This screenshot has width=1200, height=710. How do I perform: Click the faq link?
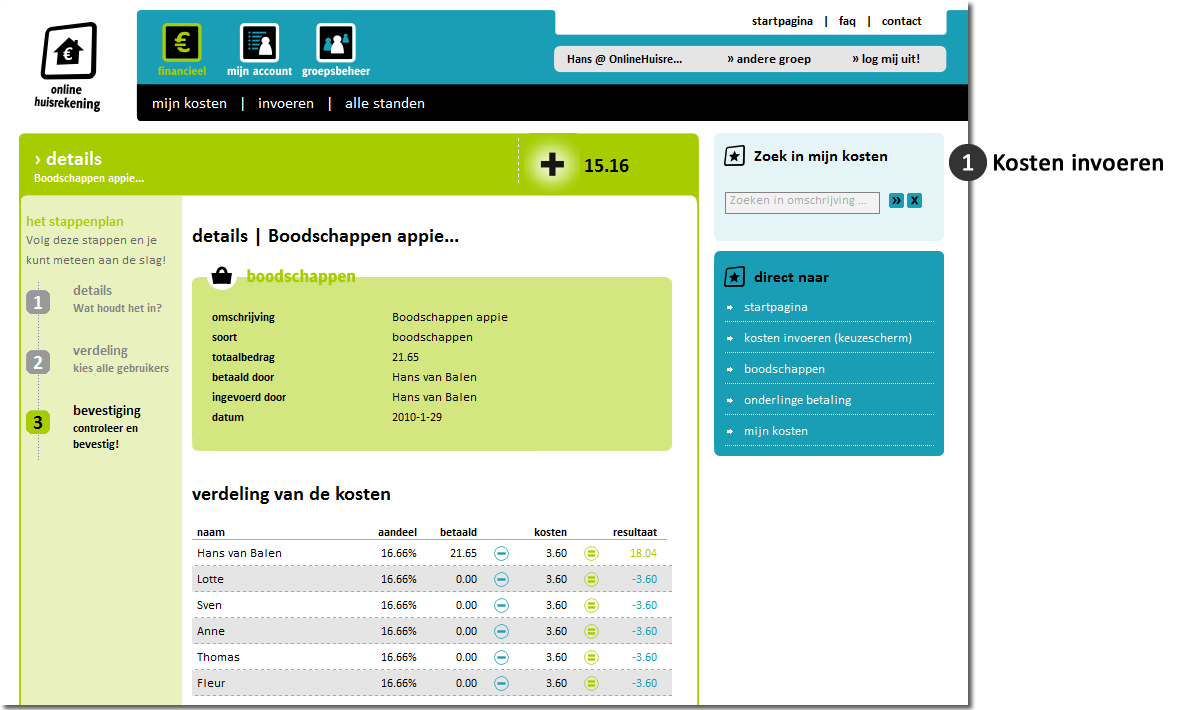point(847,21)
